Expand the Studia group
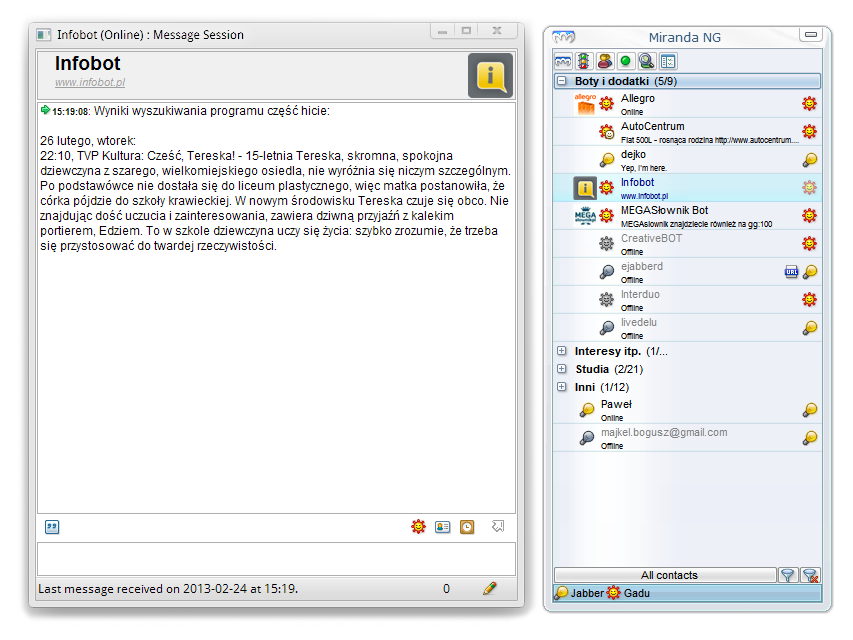The image size is (853, 640). (562, 369)
